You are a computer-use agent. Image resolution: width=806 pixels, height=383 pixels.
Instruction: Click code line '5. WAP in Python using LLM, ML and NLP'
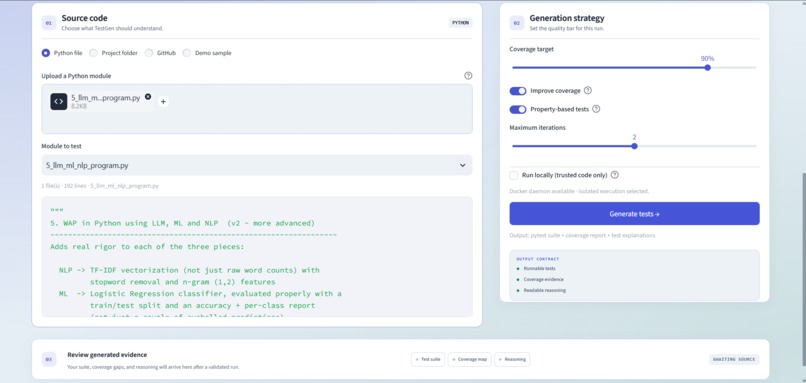click(182, 223)
